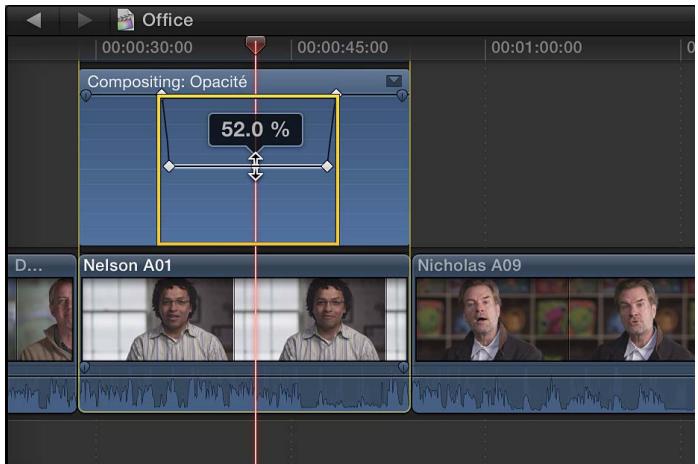Click the Nicholas A09 audio waveform
Screen dimensions: 698x464
pyautogui.click(x=554, y=394)
